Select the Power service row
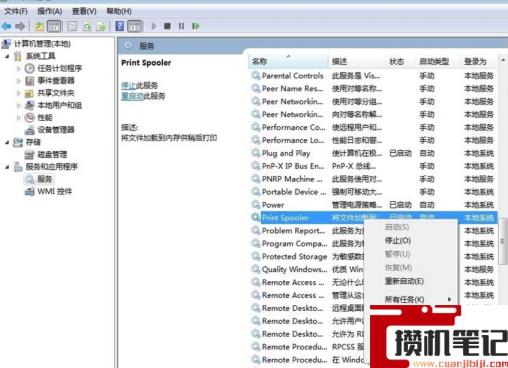 pyautogui.click(x=373, y=205)
